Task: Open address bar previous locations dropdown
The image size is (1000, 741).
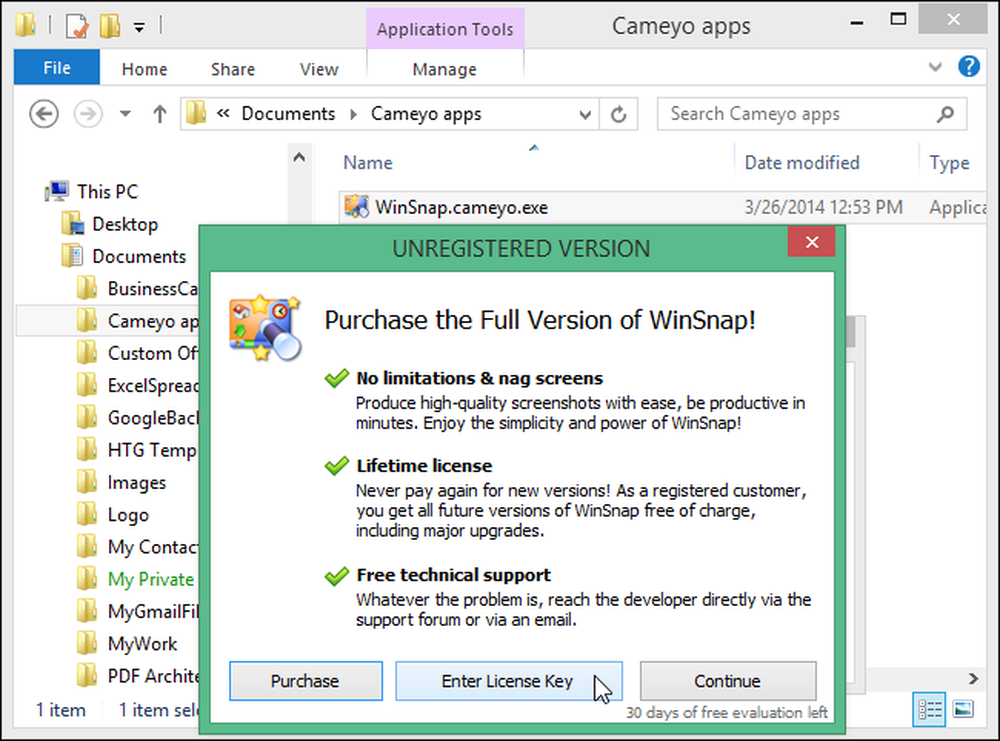Action: (x=585, y=115)
